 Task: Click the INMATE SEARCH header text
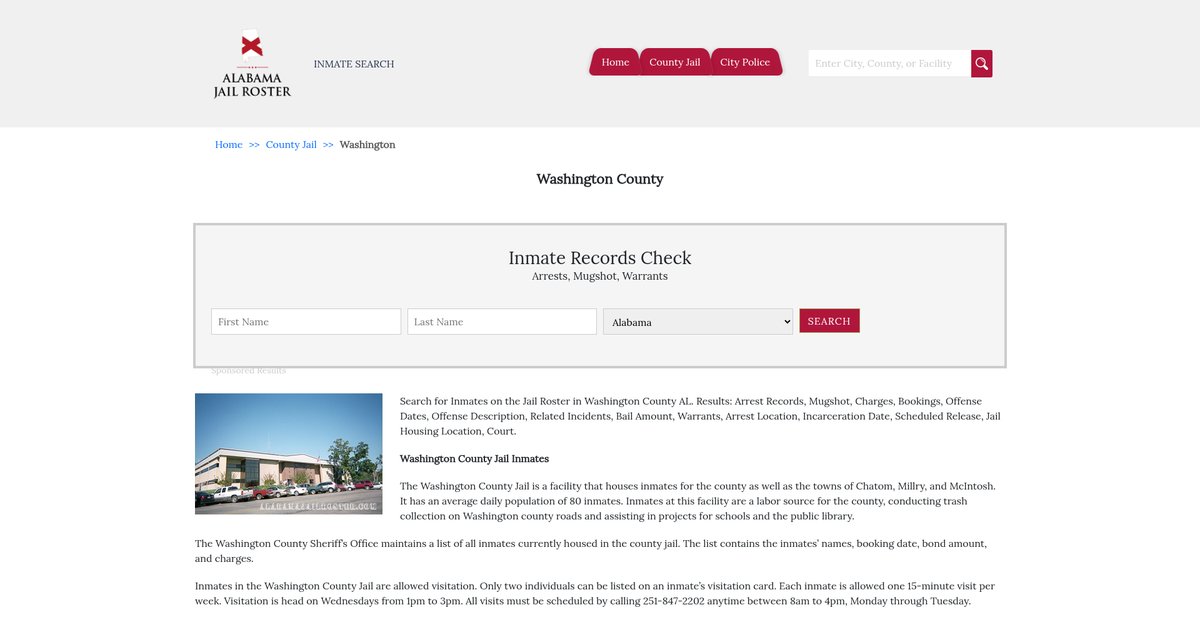[x=354, y=64]
